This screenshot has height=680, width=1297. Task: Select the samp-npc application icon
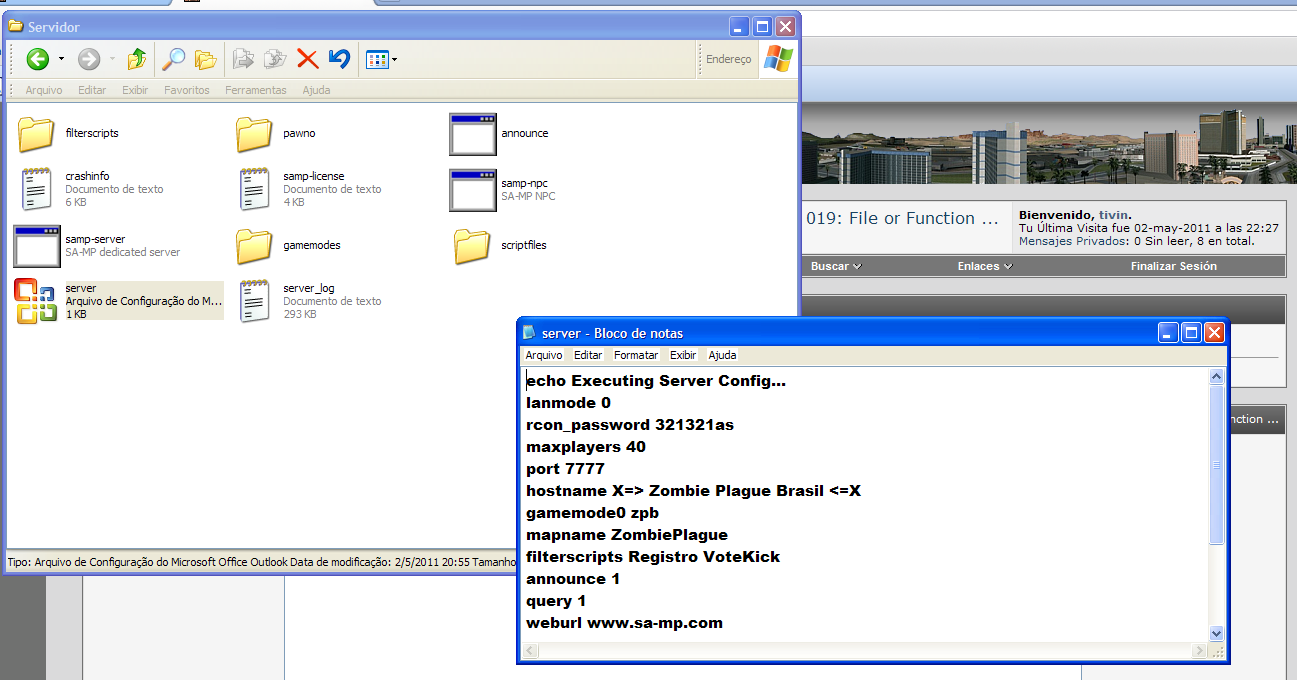click(x=473, y=190)
